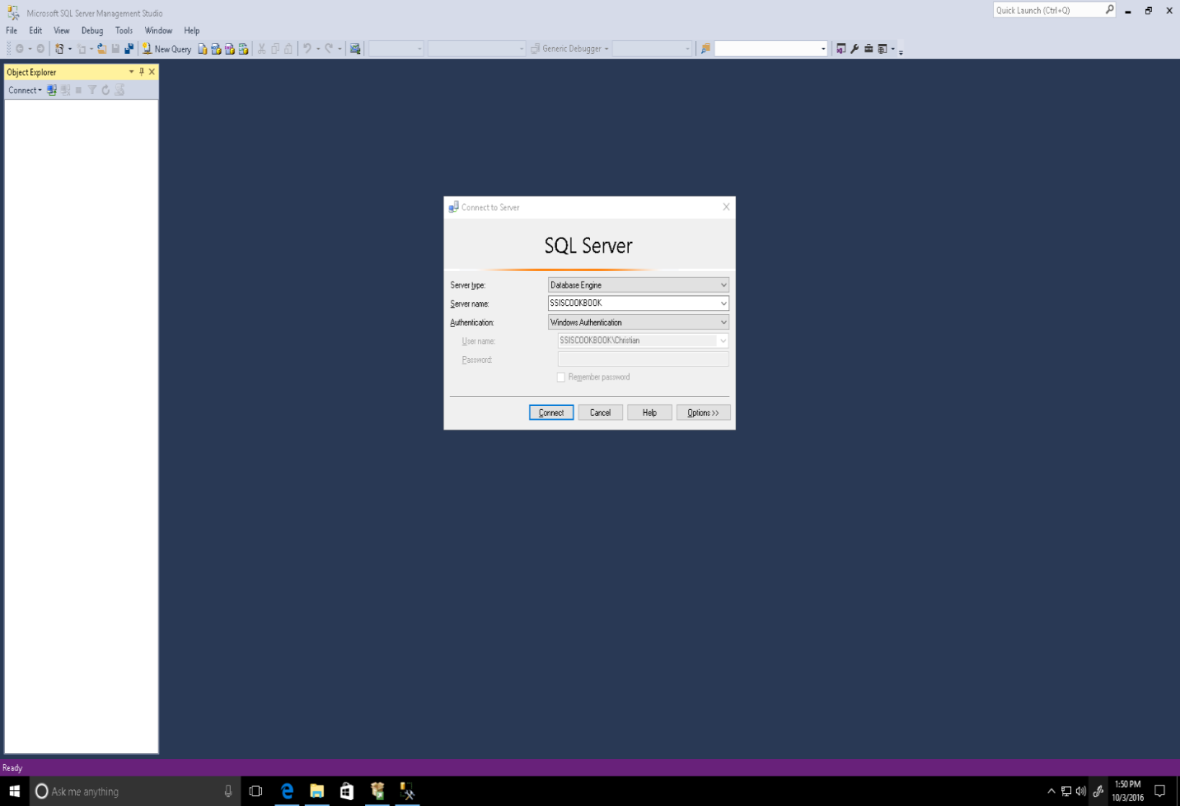This screenshot has width=1180, height=806.
Task: Expand the find text combo box in toolbar
Action: (x=823, y=49)
